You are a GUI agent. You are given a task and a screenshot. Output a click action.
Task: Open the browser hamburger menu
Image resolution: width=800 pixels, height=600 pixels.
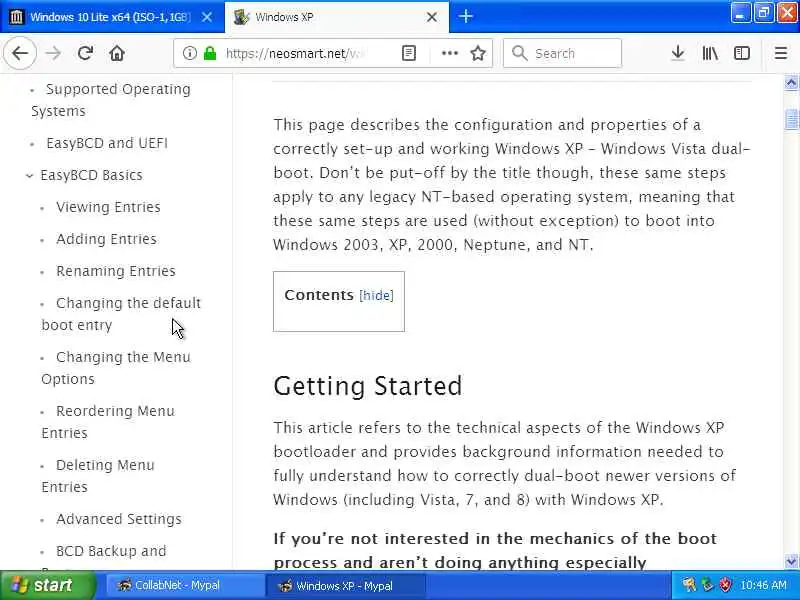click(x=781, y=53)
